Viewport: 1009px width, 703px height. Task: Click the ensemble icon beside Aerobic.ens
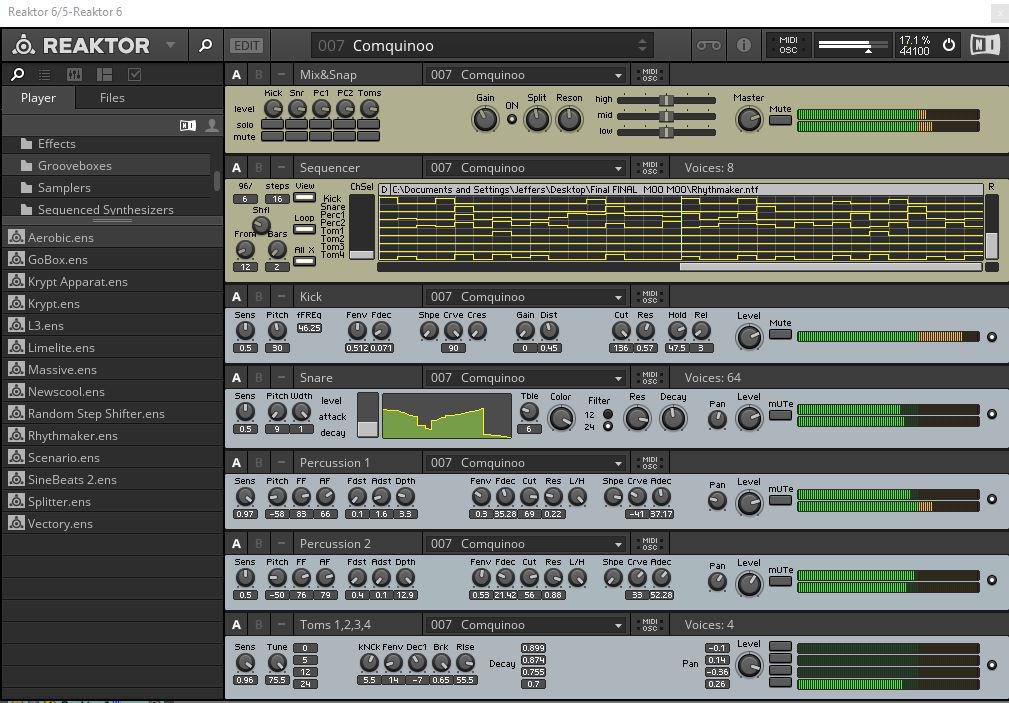(x=16, y=237)
